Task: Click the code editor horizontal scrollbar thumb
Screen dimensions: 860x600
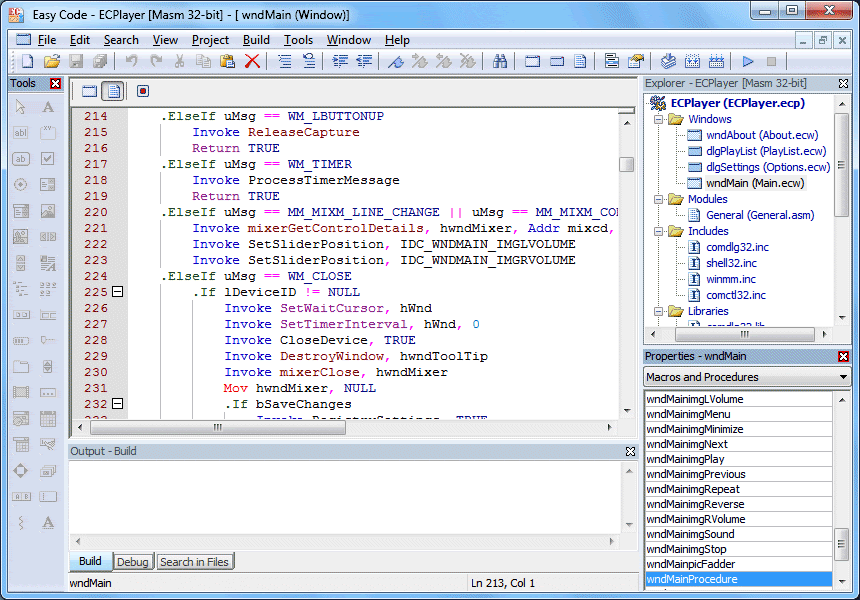Action: (218, 427)
